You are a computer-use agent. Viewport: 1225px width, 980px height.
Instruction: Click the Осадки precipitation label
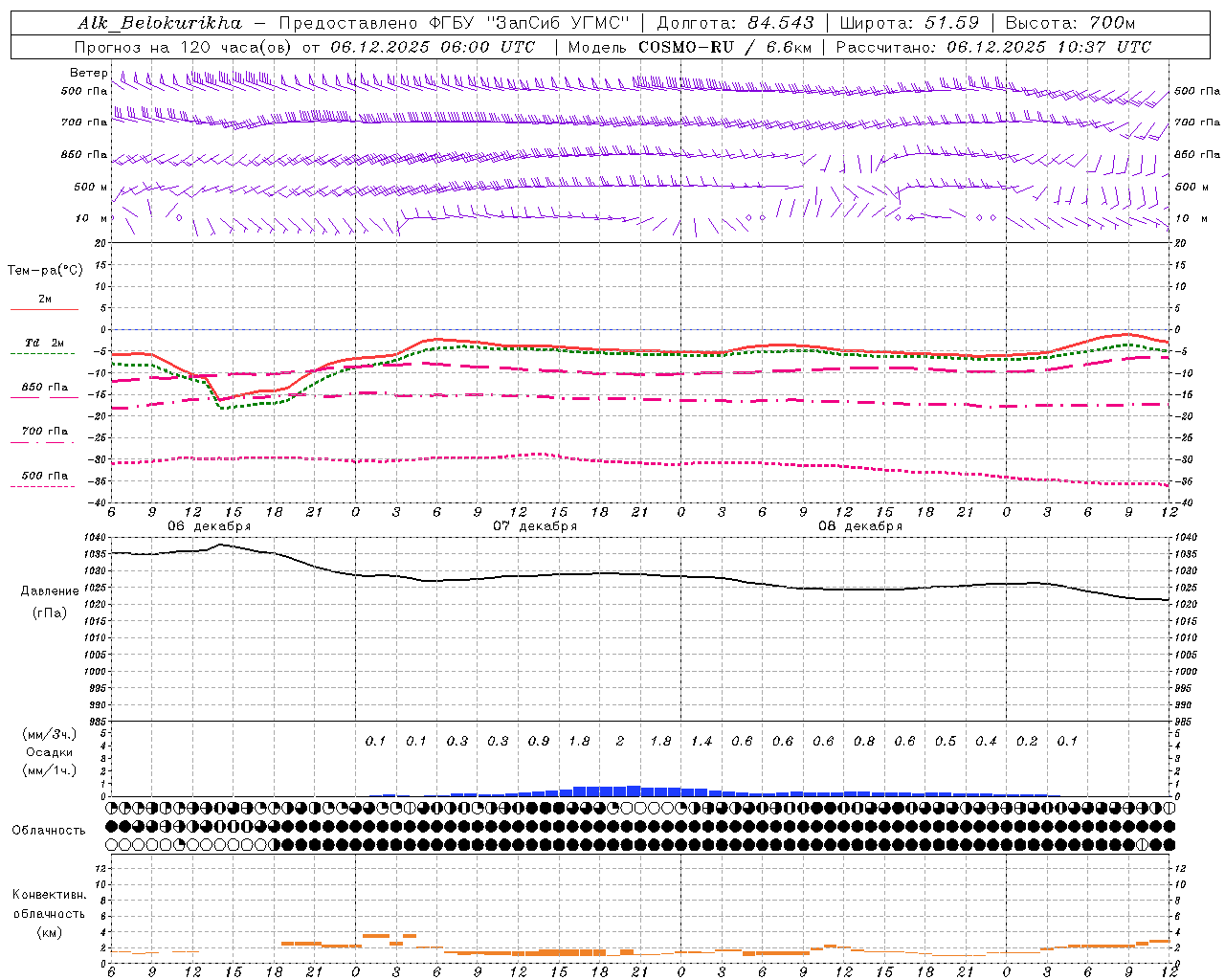click(50, 752)
